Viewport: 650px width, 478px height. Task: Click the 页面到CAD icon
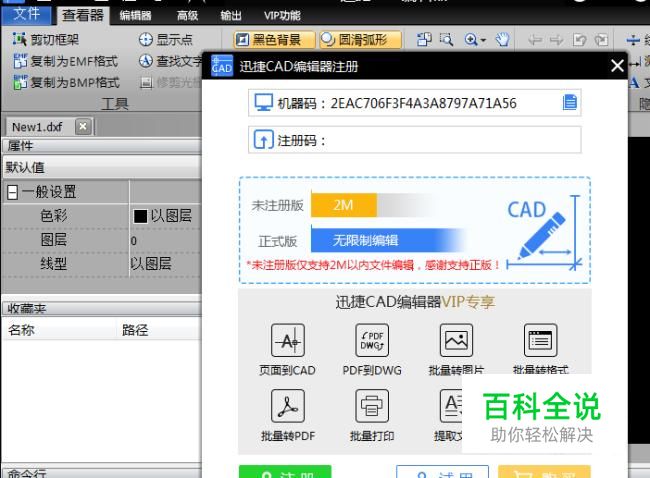point(288,340)
